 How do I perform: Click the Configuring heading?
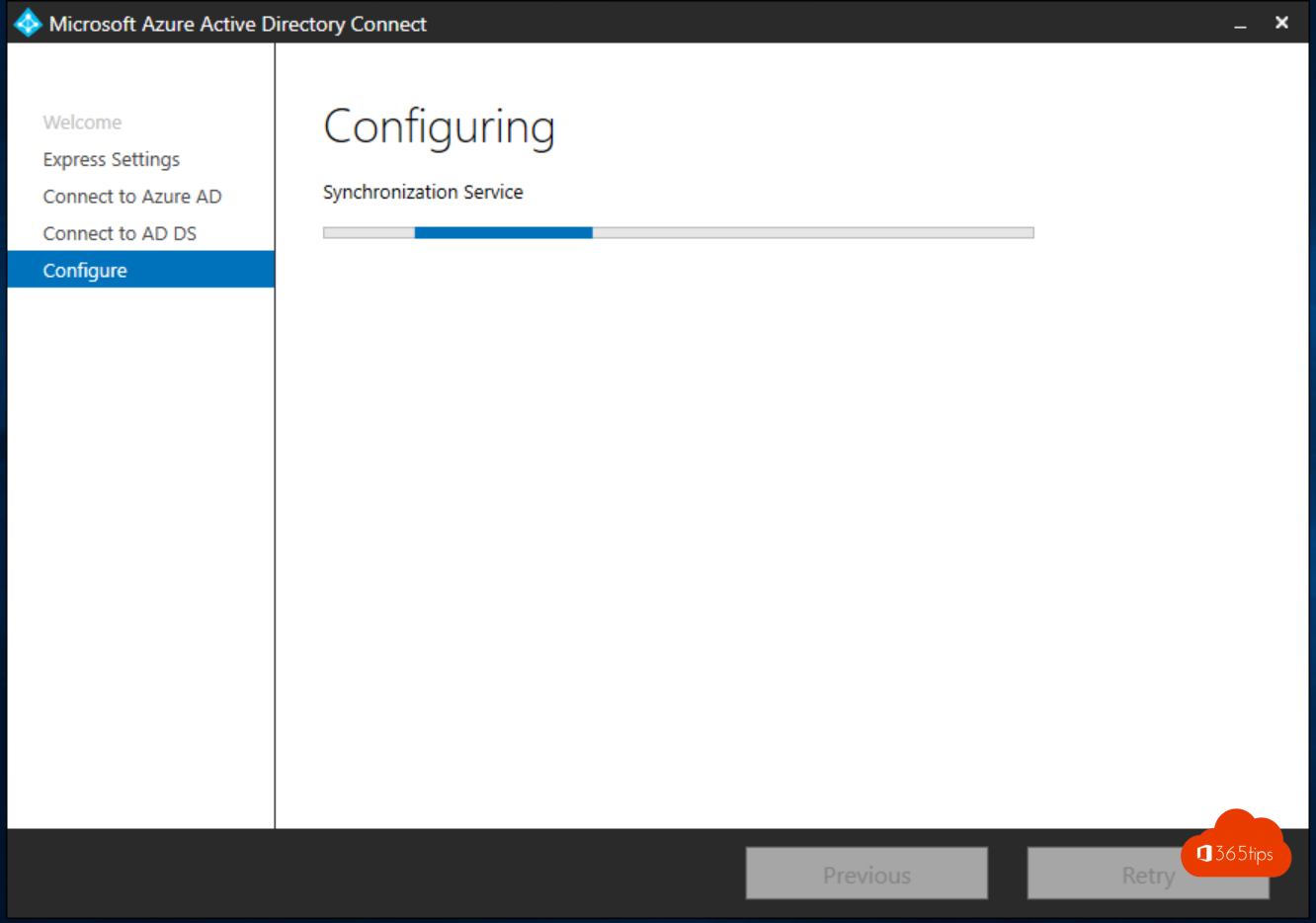[x=440, y=128]
